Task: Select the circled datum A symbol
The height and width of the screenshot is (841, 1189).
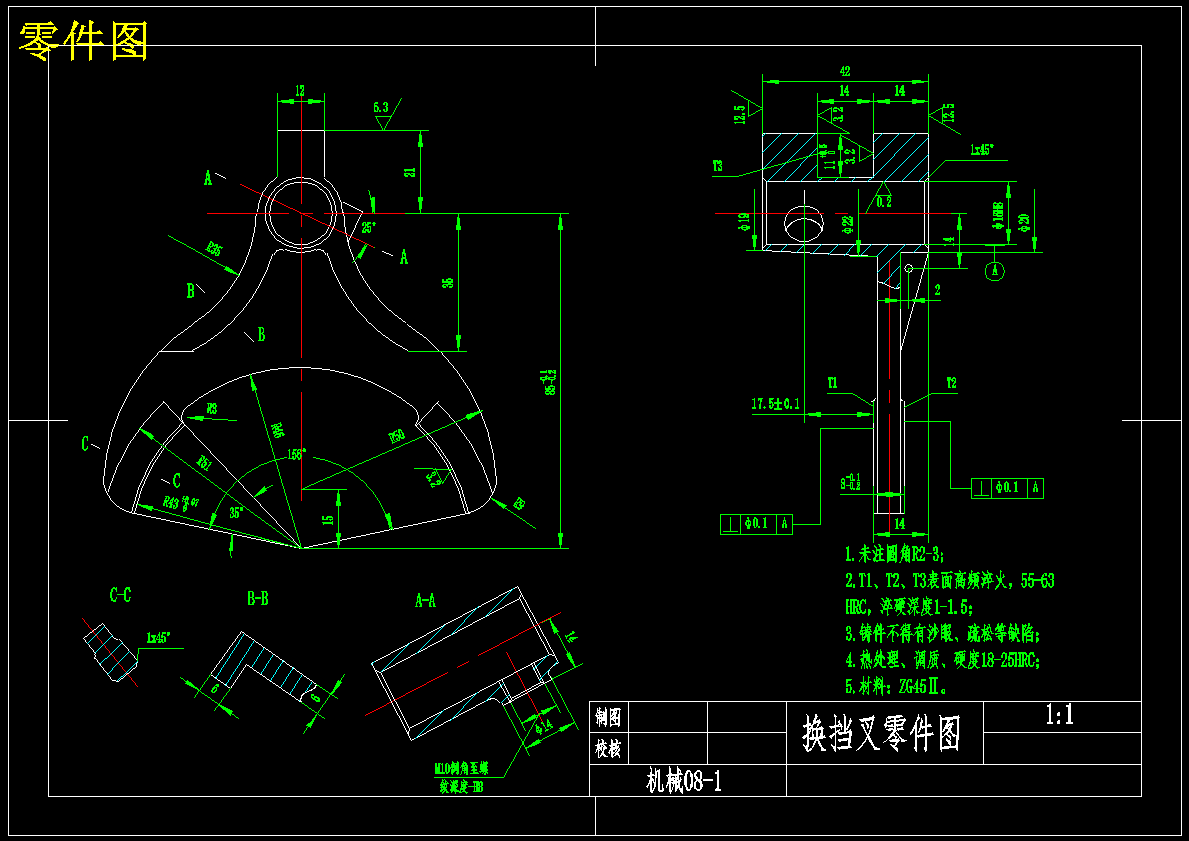Action: [996, 270]
